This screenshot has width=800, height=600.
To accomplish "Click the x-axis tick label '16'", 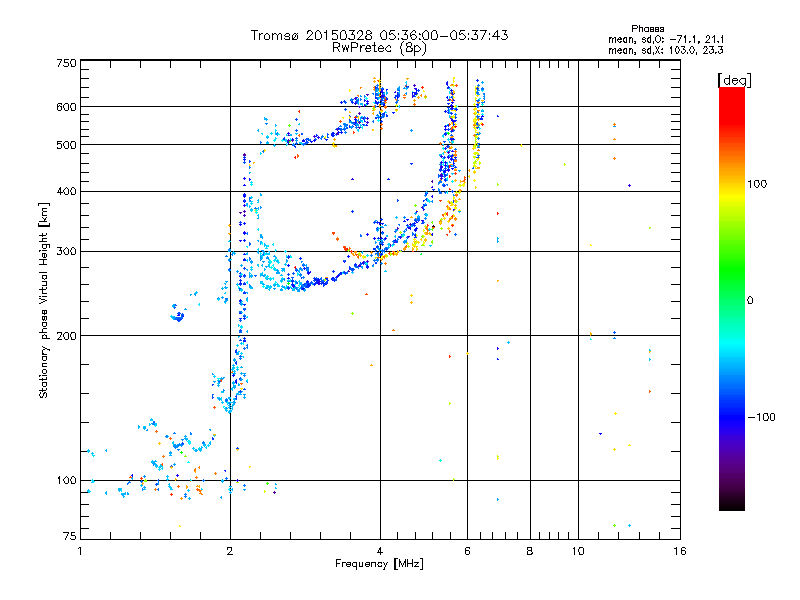I will click(680, 551).
